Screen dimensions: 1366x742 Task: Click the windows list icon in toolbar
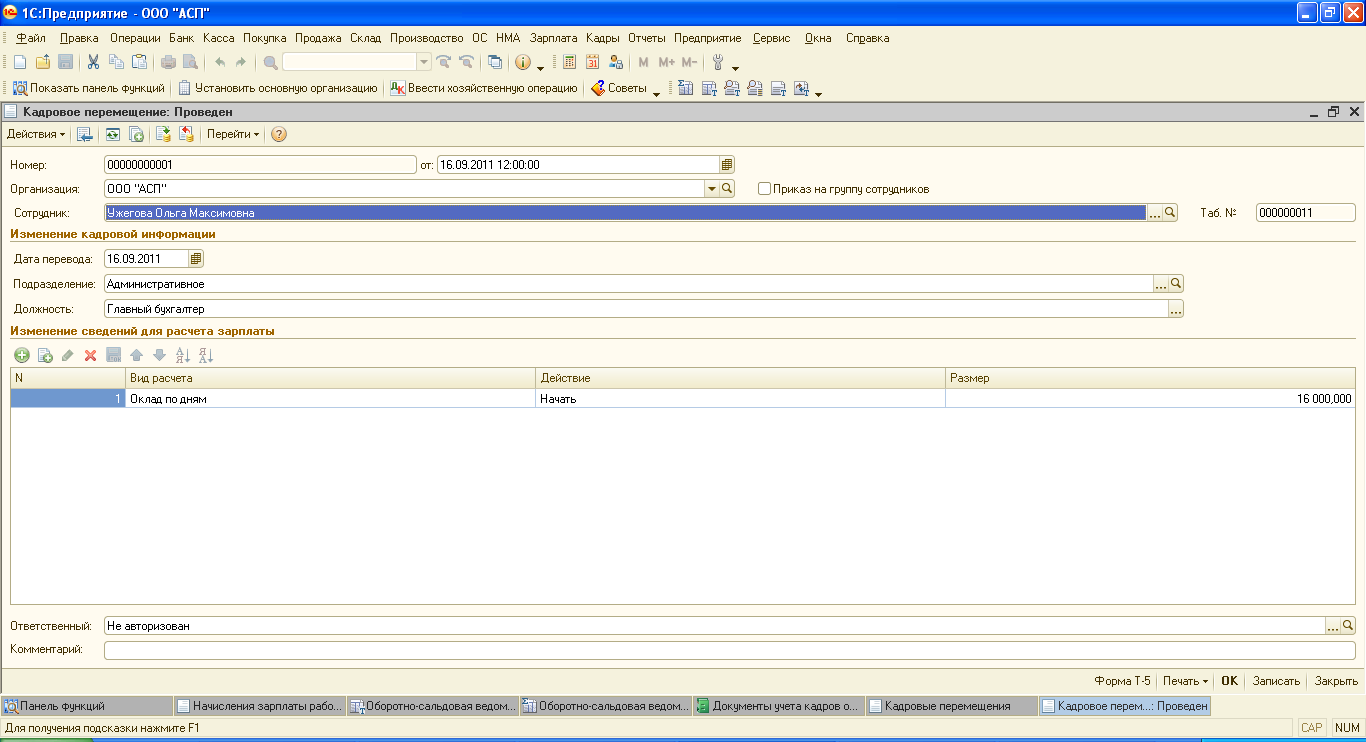click(495, 62)
